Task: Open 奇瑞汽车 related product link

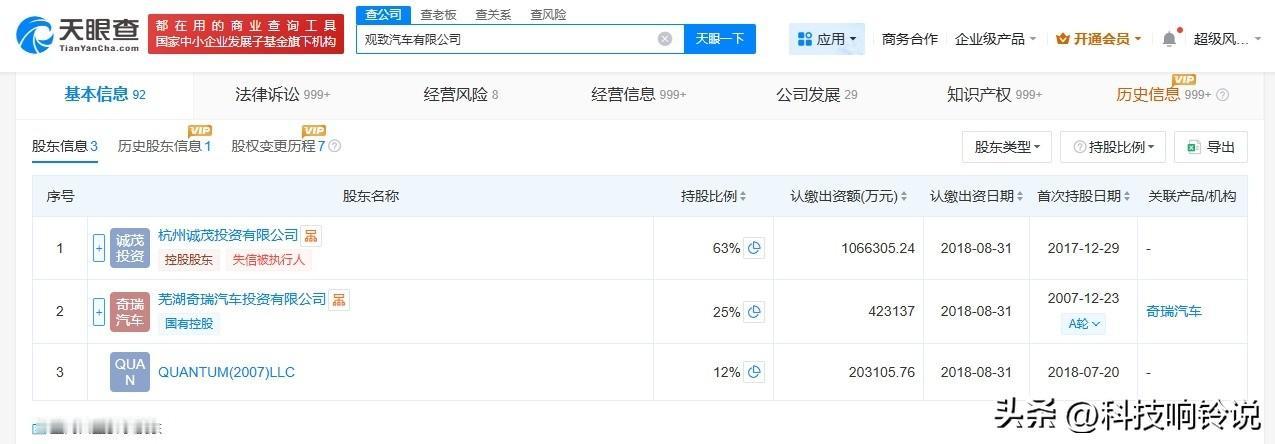Action: tap(1174, 312)
